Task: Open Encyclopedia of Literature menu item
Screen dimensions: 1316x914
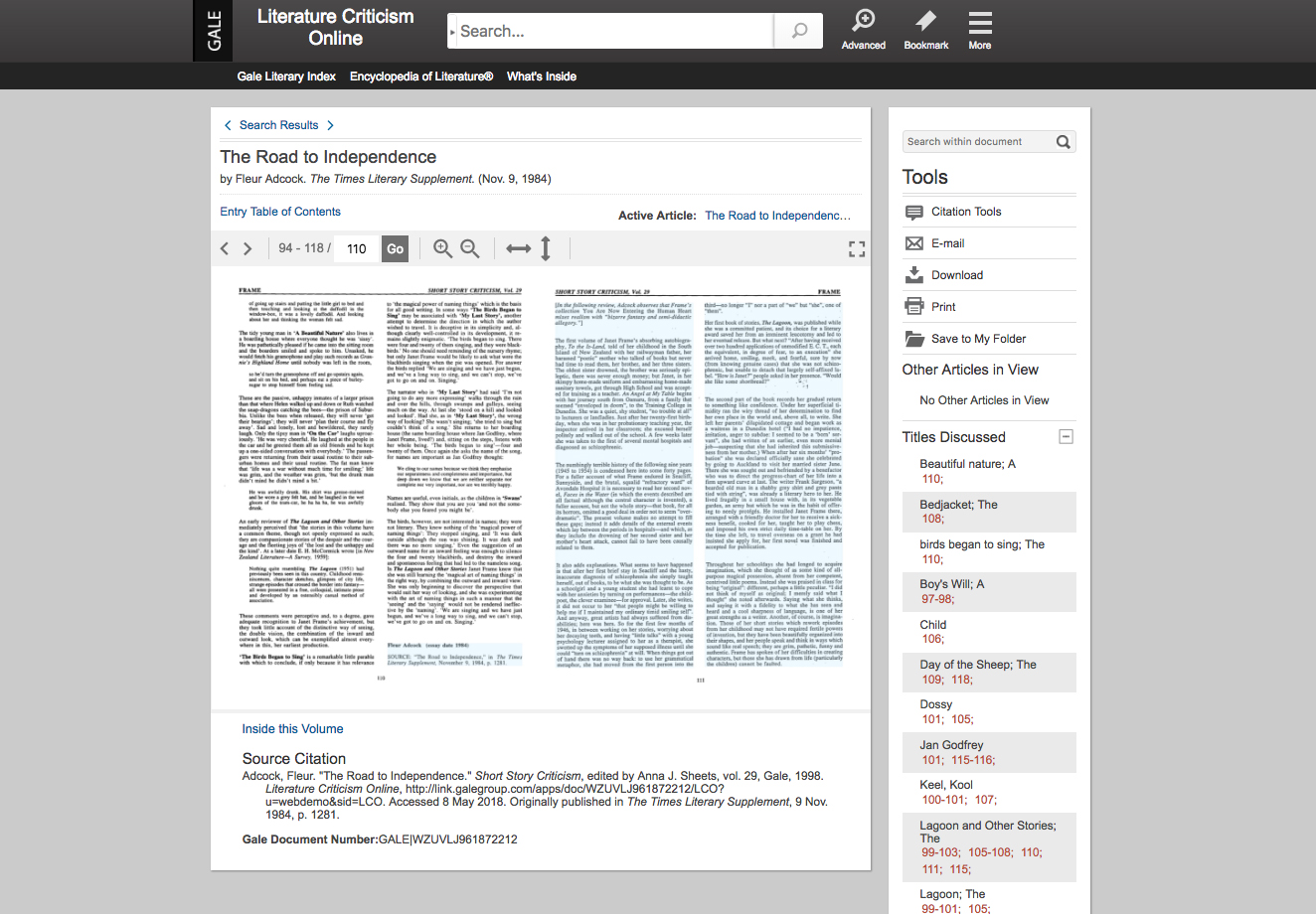Action: [x=421, y=76]
